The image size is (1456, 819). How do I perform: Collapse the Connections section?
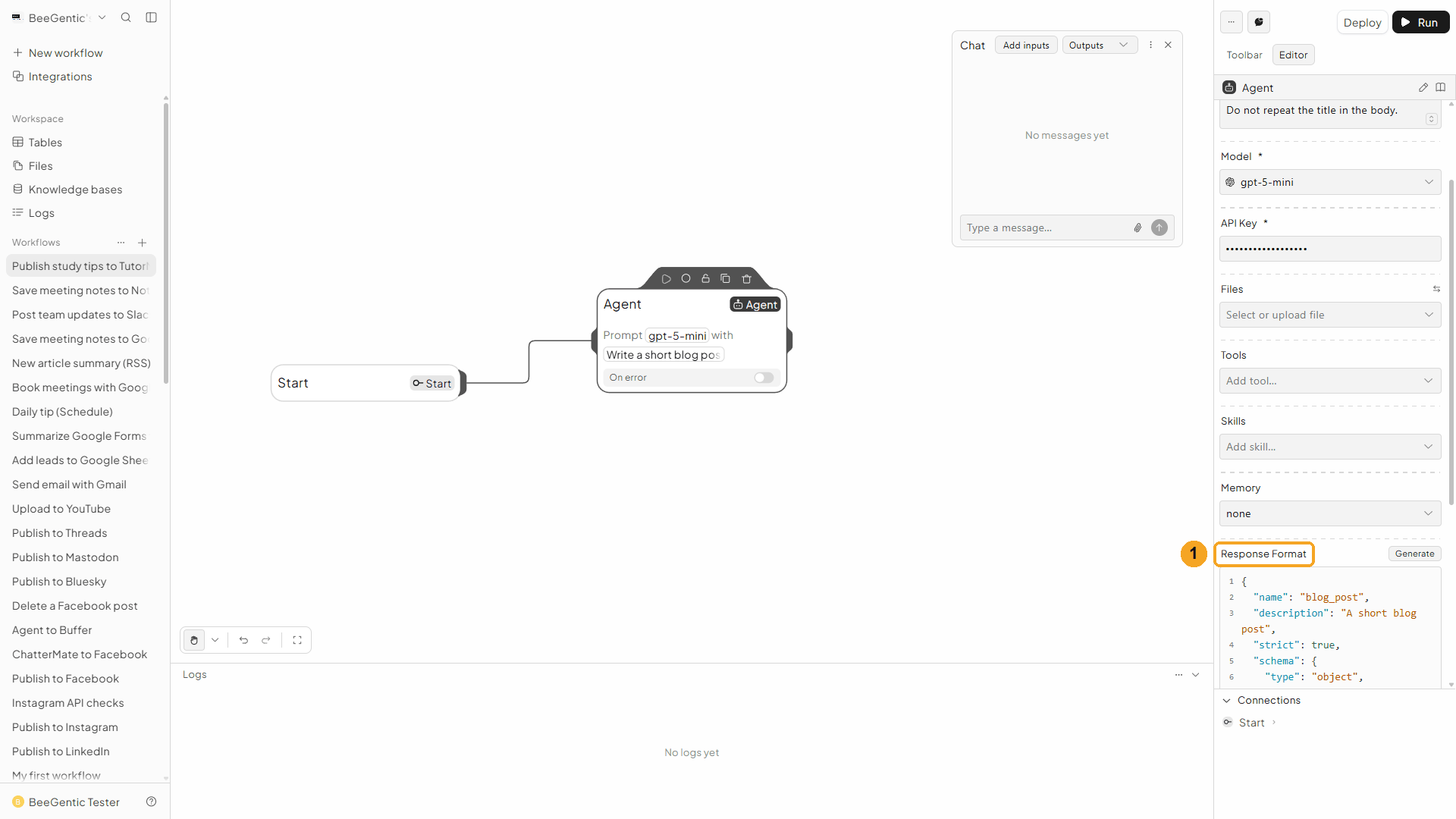(x=1226, y=700)
